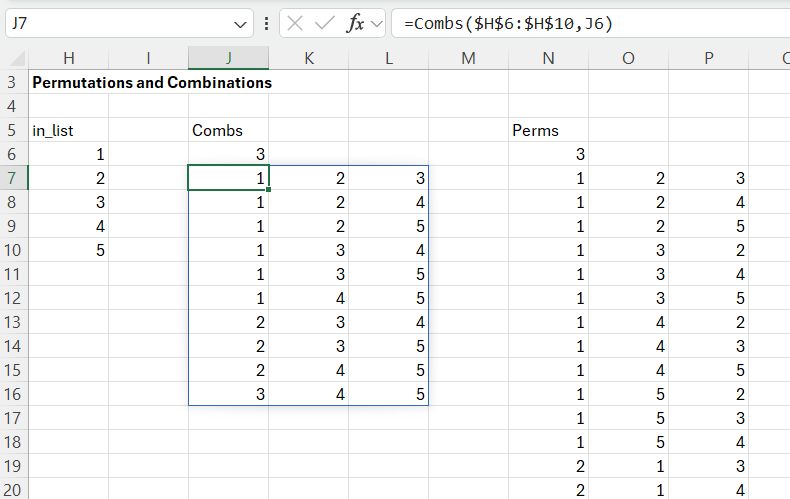The width and height of the screenshot is (790, 499).
Task: Expand the chevron next to the fx icon
Action: [x=376, y=24]
